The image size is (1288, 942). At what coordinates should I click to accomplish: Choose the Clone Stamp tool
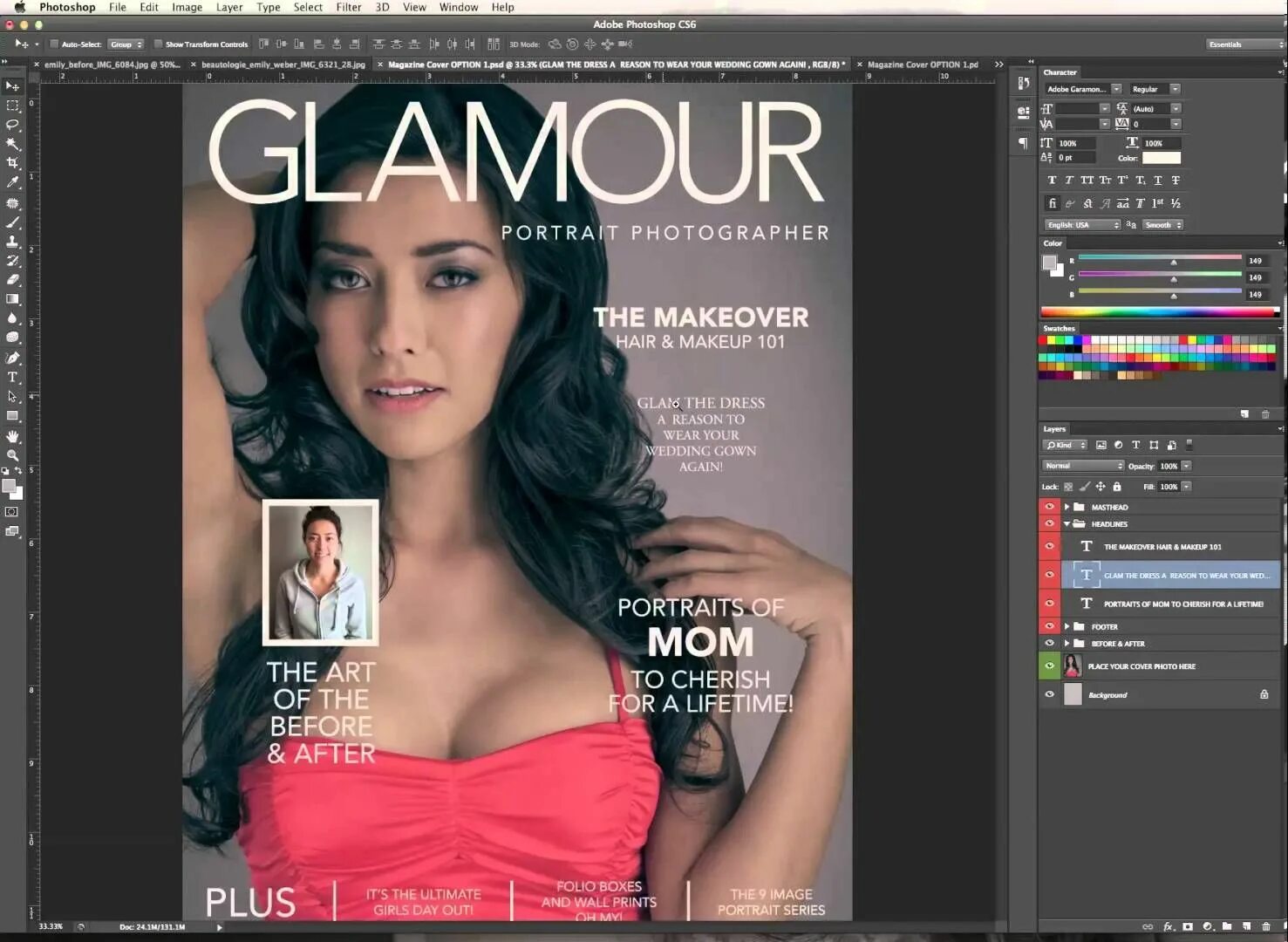12,242
